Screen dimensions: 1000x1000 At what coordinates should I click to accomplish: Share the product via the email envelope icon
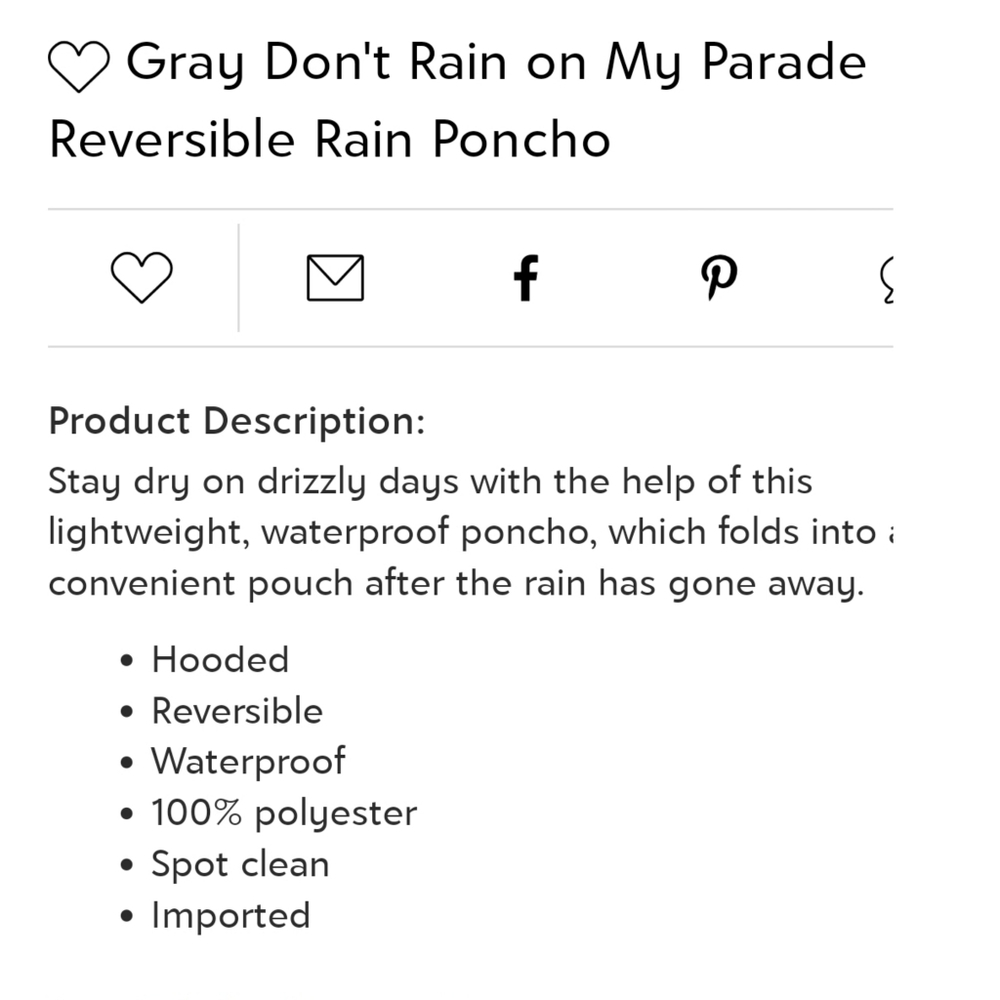point(335,277)
